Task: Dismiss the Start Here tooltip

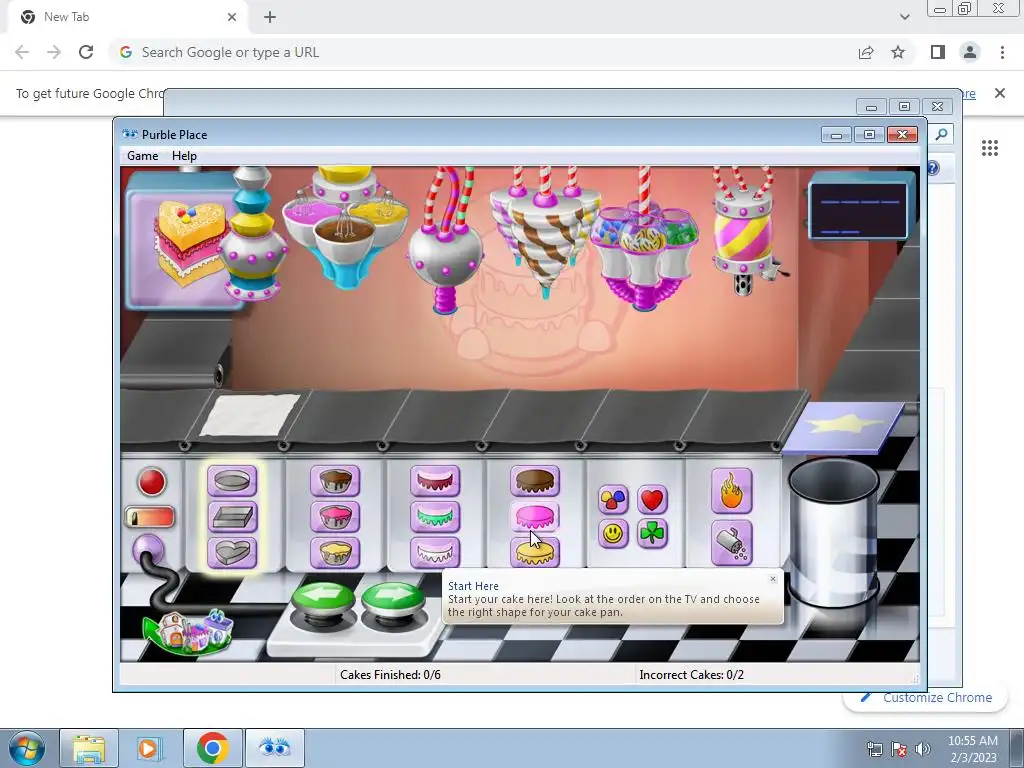Action: [x=773, y=579]
